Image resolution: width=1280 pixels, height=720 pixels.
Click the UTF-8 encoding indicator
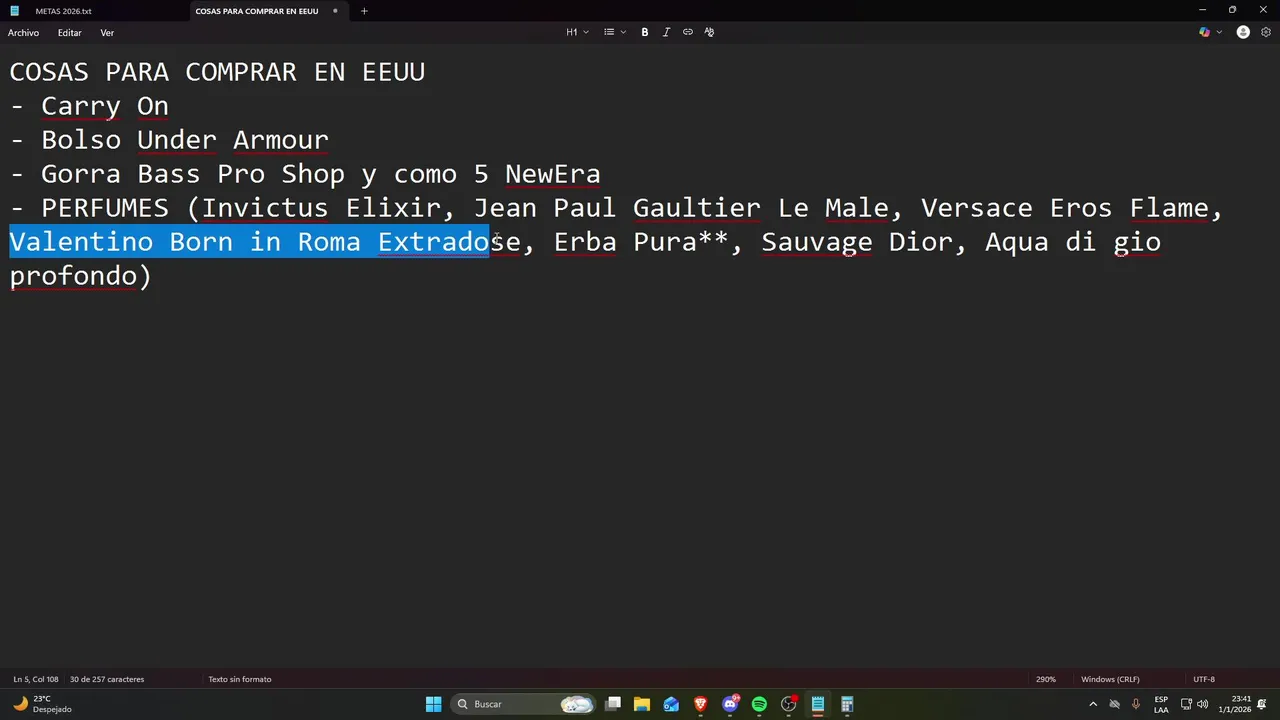coord(1204,679)
